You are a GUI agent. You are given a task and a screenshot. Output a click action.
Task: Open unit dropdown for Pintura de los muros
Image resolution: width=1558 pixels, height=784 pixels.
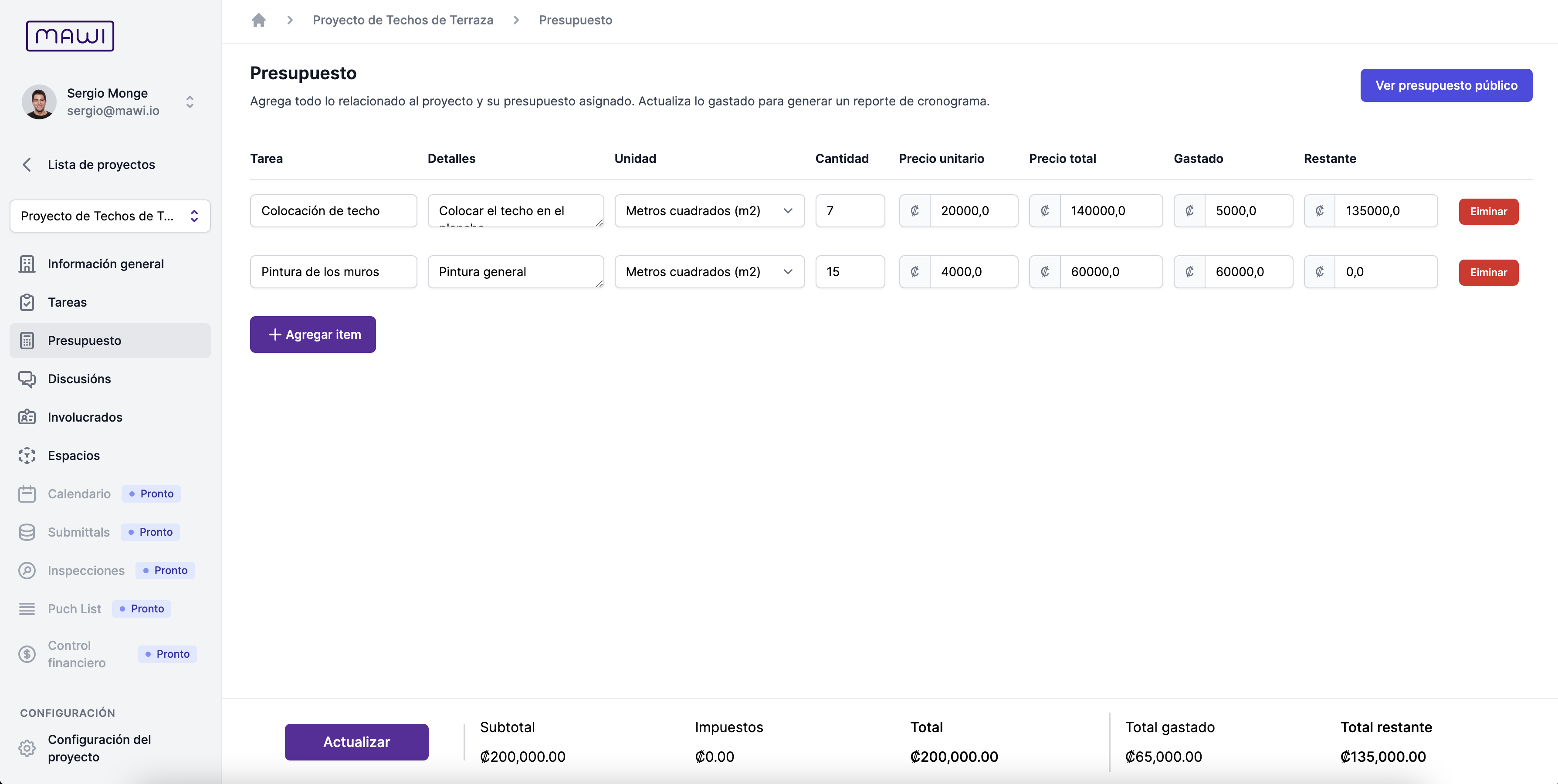[709, 272]
